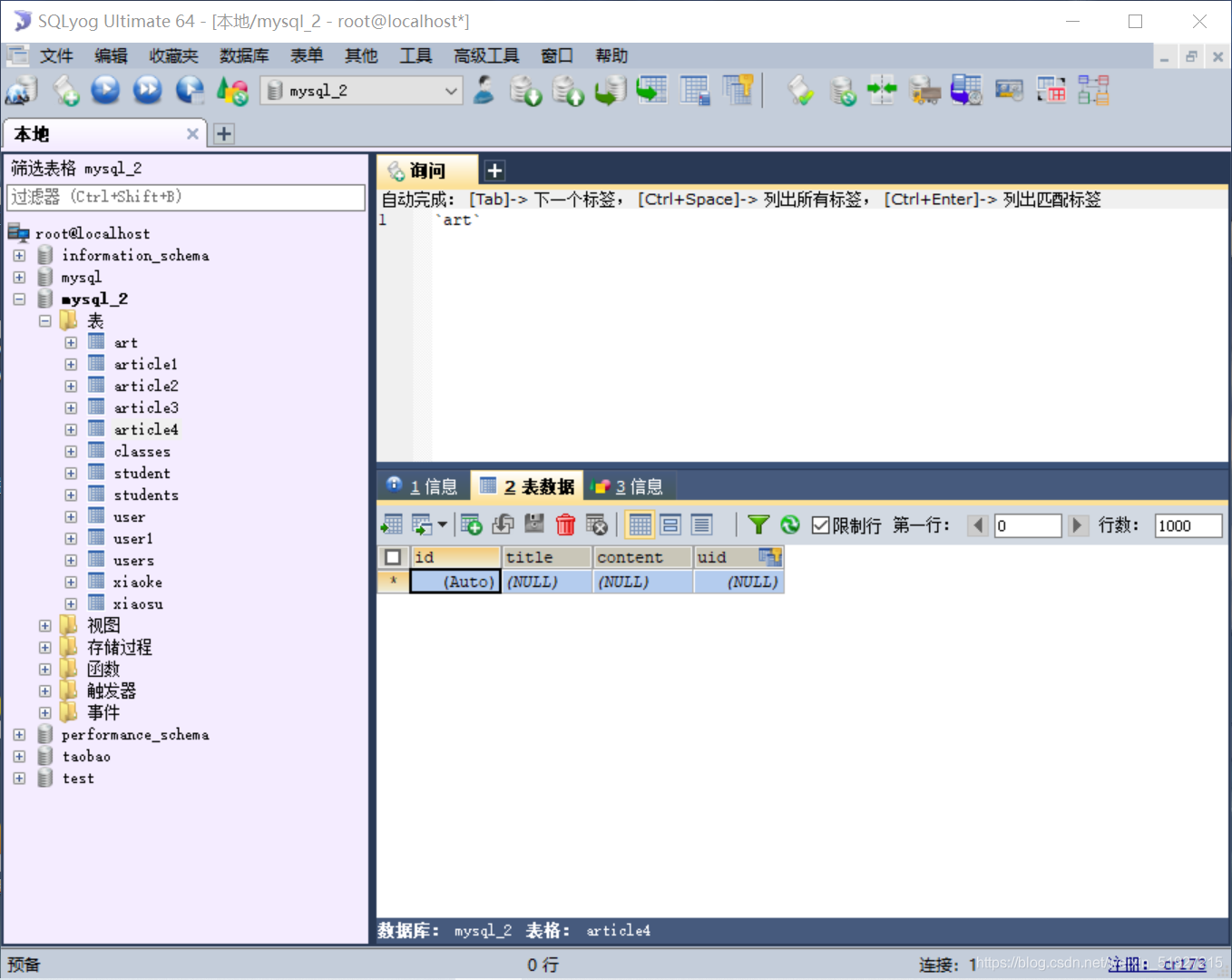Expand the information_schema database node
1232x980 pixels.
coord(19,256)
